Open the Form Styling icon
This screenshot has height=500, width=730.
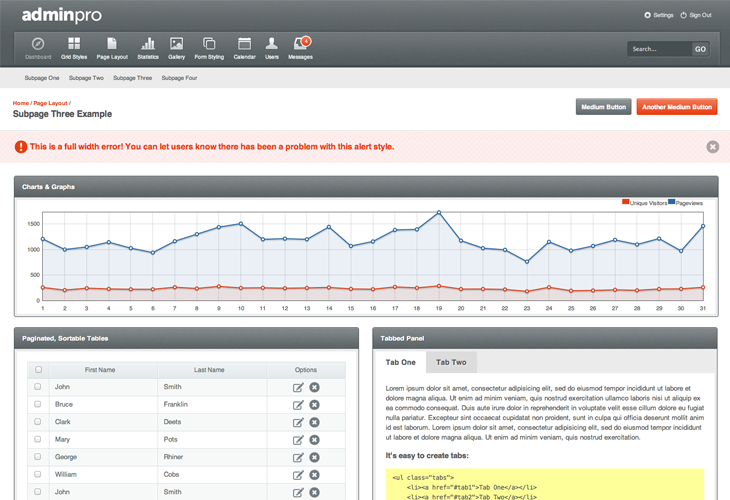point(209,44)
